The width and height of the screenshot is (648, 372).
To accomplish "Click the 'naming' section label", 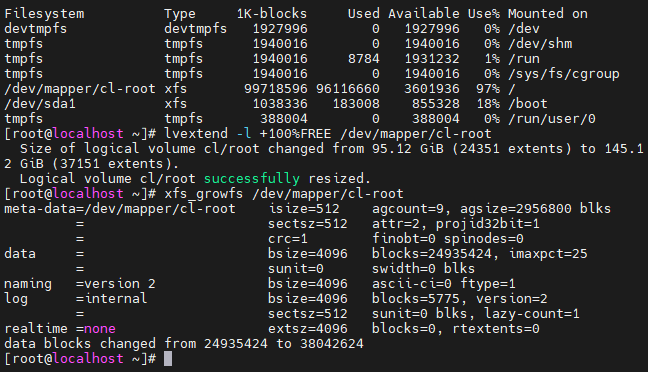I will (x=28, y=284).
